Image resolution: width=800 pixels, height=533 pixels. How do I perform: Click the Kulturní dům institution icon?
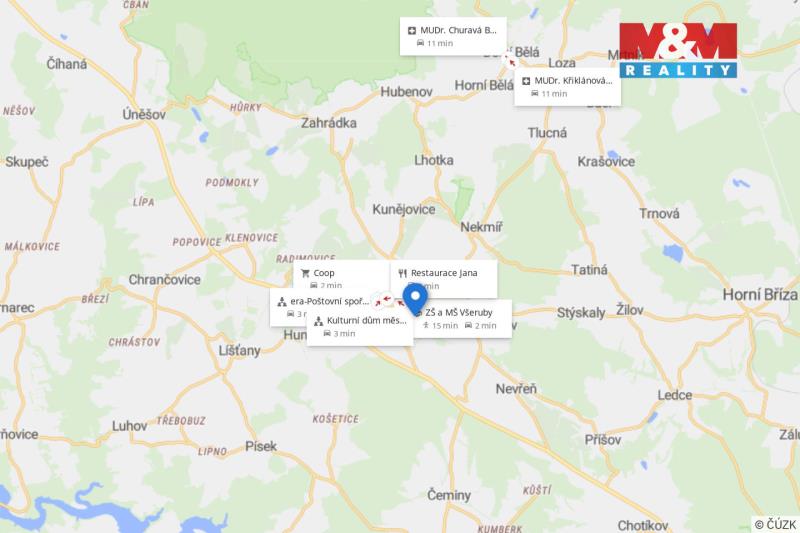pos(318,321)
